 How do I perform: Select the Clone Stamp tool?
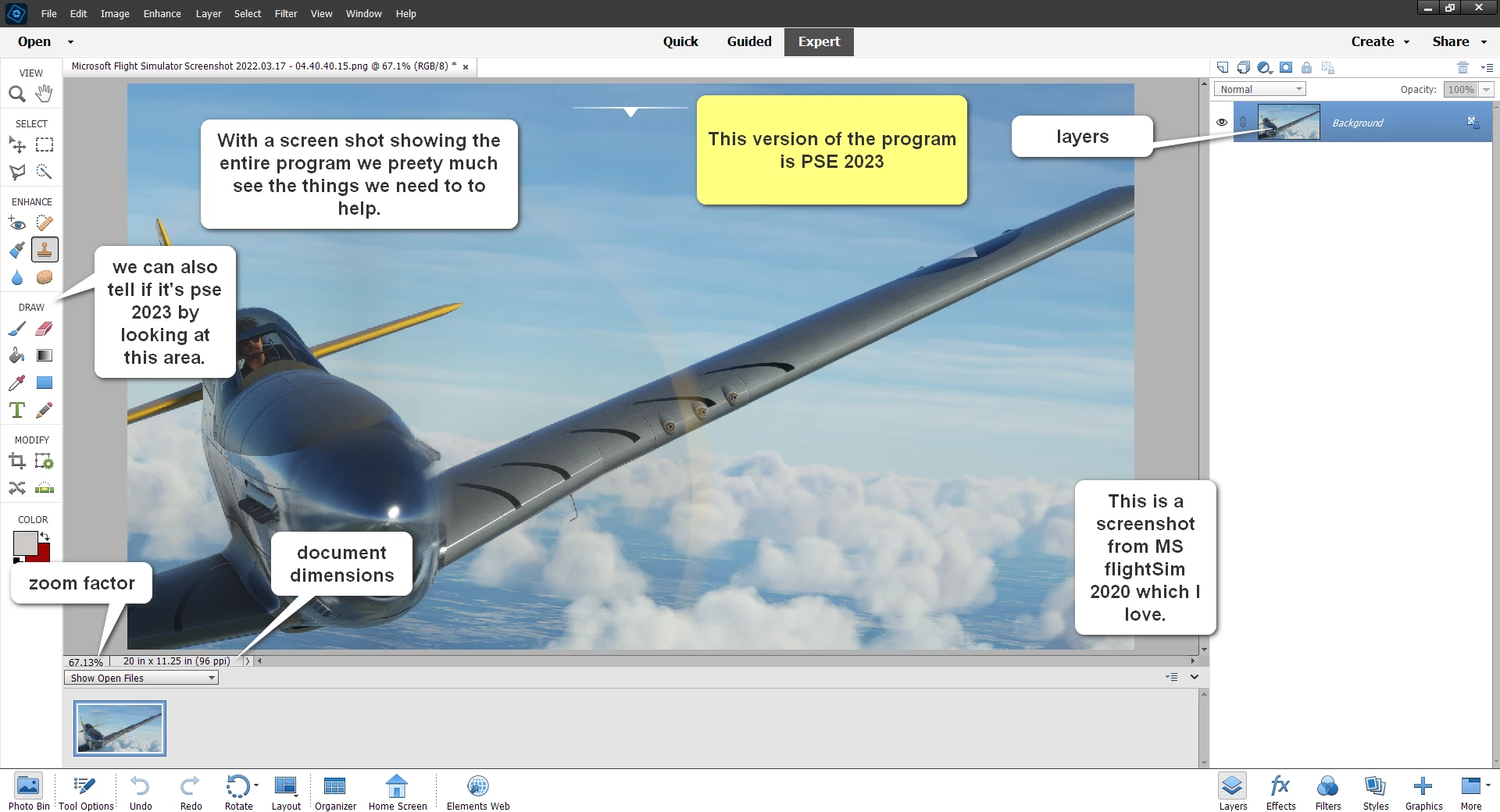(x=45, y=250)
